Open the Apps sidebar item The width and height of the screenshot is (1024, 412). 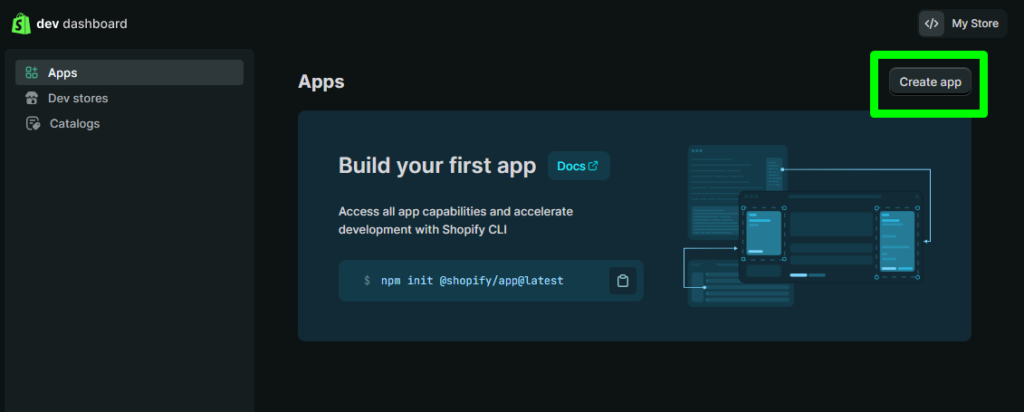[129, 72]
